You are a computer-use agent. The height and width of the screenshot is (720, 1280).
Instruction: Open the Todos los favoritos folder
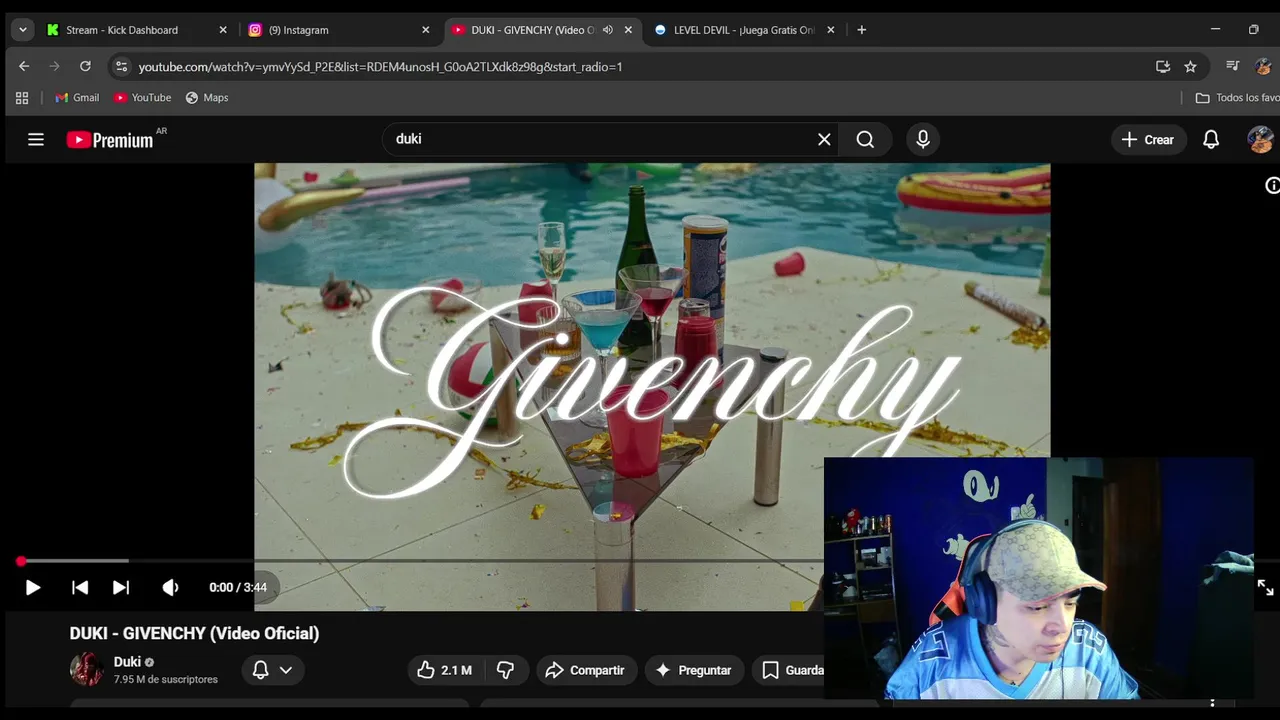click(1238, 98)
